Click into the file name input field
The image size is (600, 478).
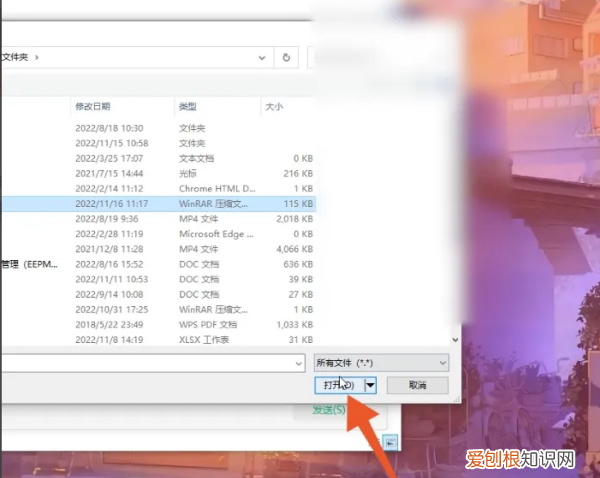click(x=147, y=363)
